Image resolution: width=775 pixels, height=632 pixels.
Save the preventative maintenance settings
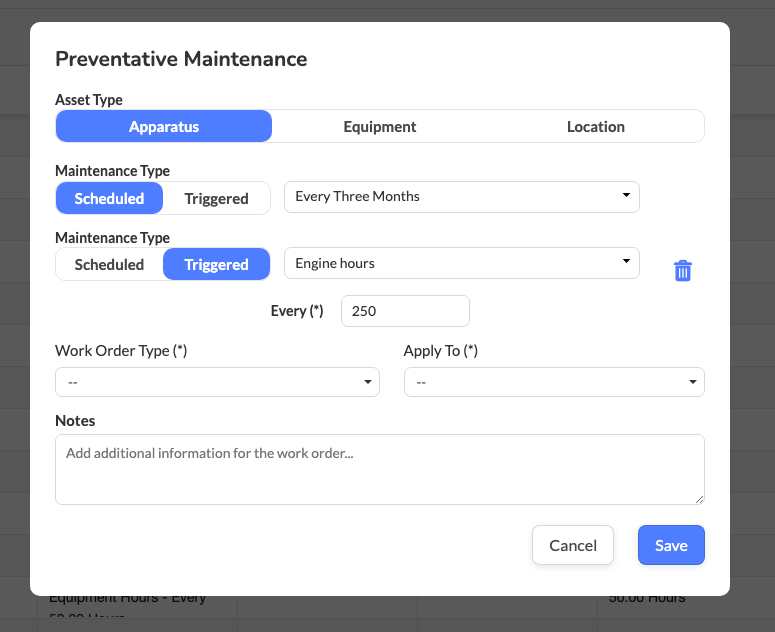click(671, 545)
